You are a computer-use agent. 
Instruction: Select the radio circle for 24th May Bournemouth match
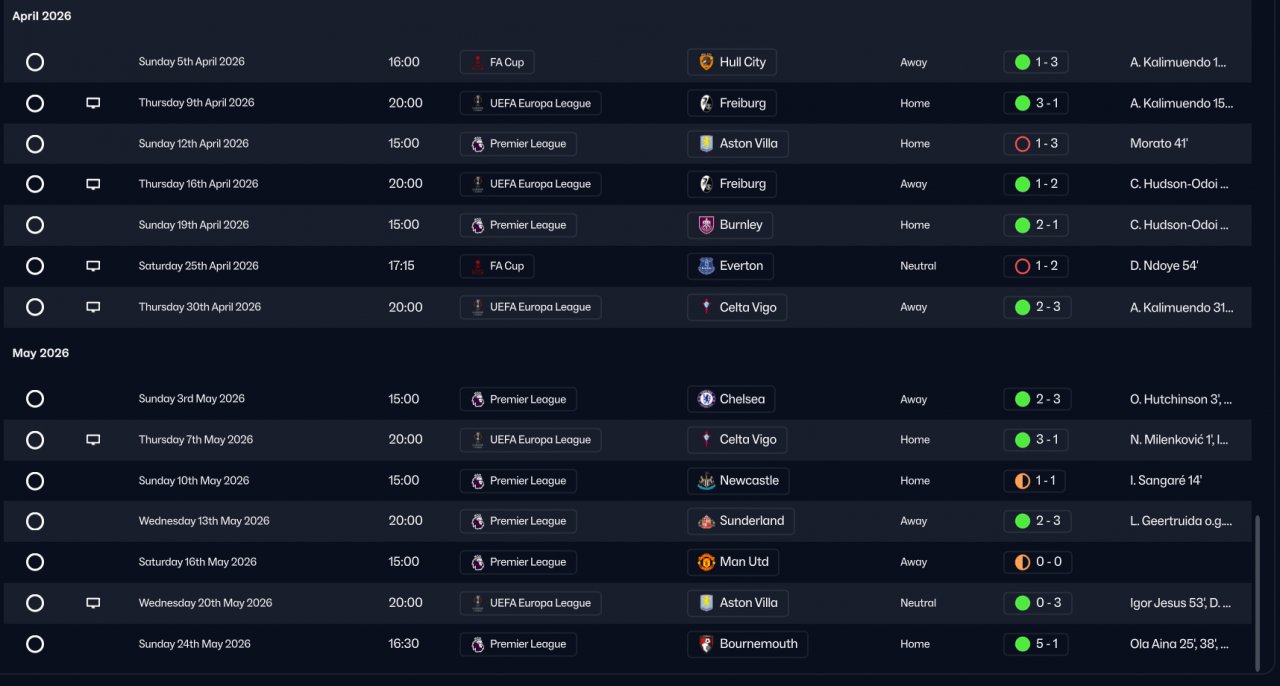35,644
